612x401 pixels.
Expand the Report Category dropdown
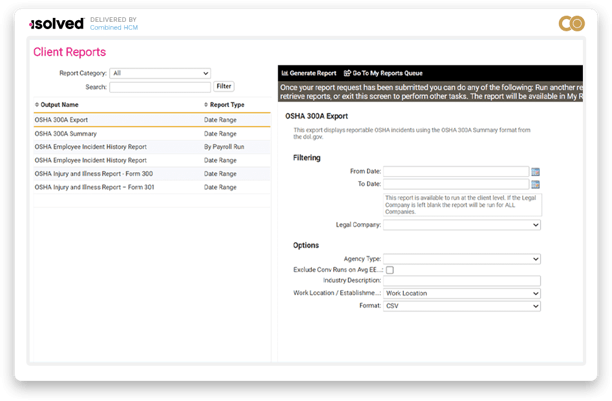pyautogui.click(x=160, y=73)
